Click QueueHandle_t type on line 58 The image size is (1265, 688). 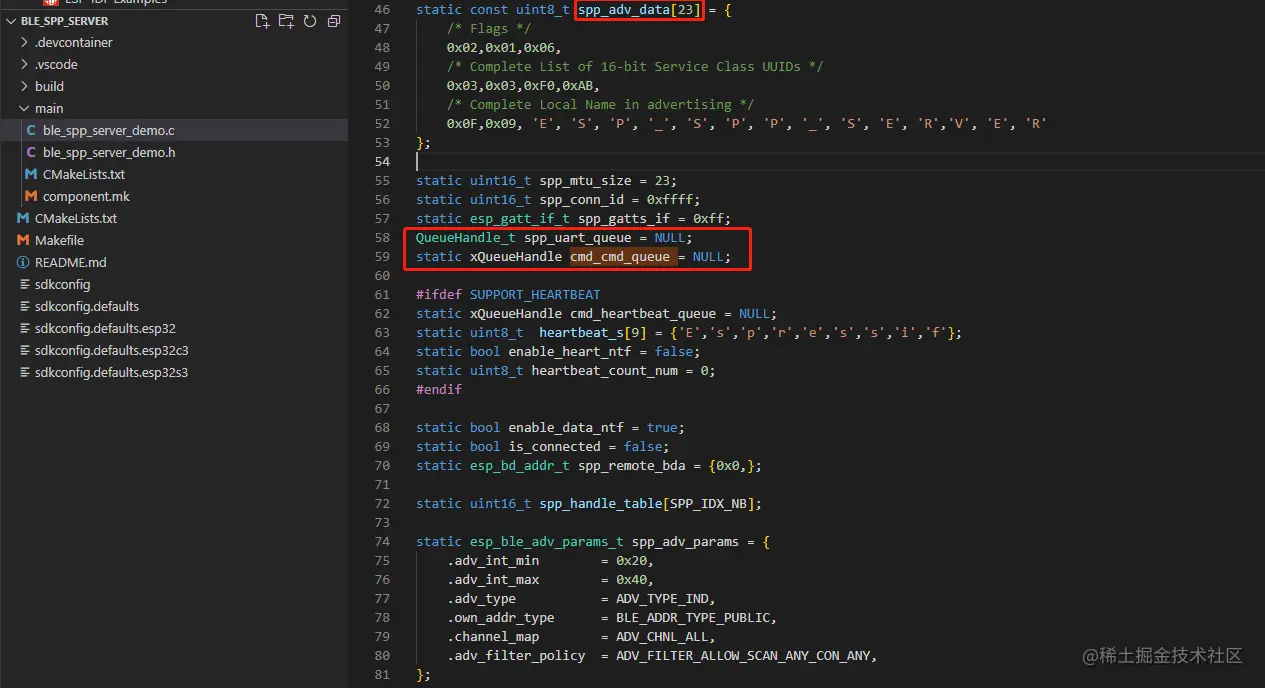click(x=466, y=237)
